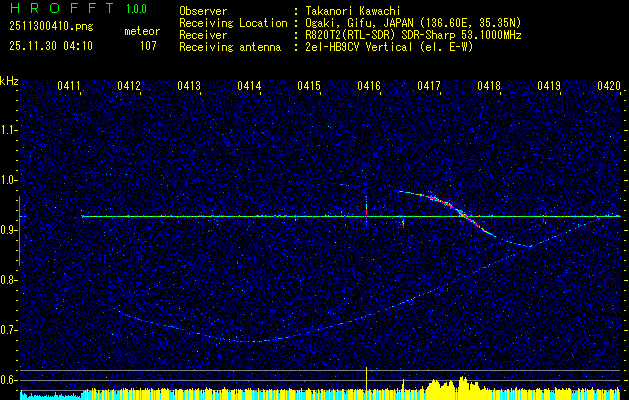Viewport: 629px width, 400px height.
Task: Click the HROFFT title text
Action: coord(58,9)
